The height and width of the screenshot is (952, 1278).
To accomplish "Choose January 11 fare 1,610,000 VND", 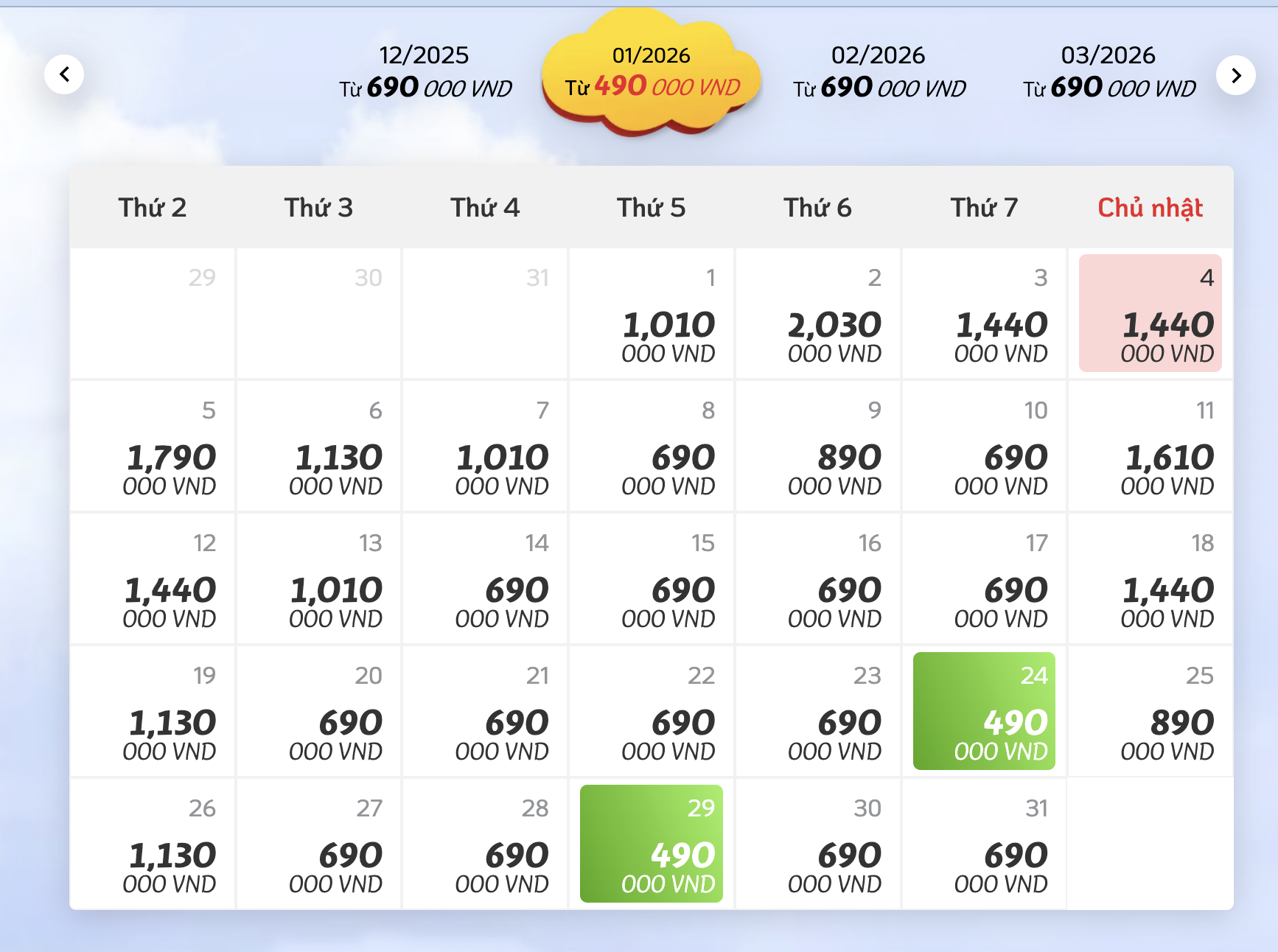I will (1150, 447).
